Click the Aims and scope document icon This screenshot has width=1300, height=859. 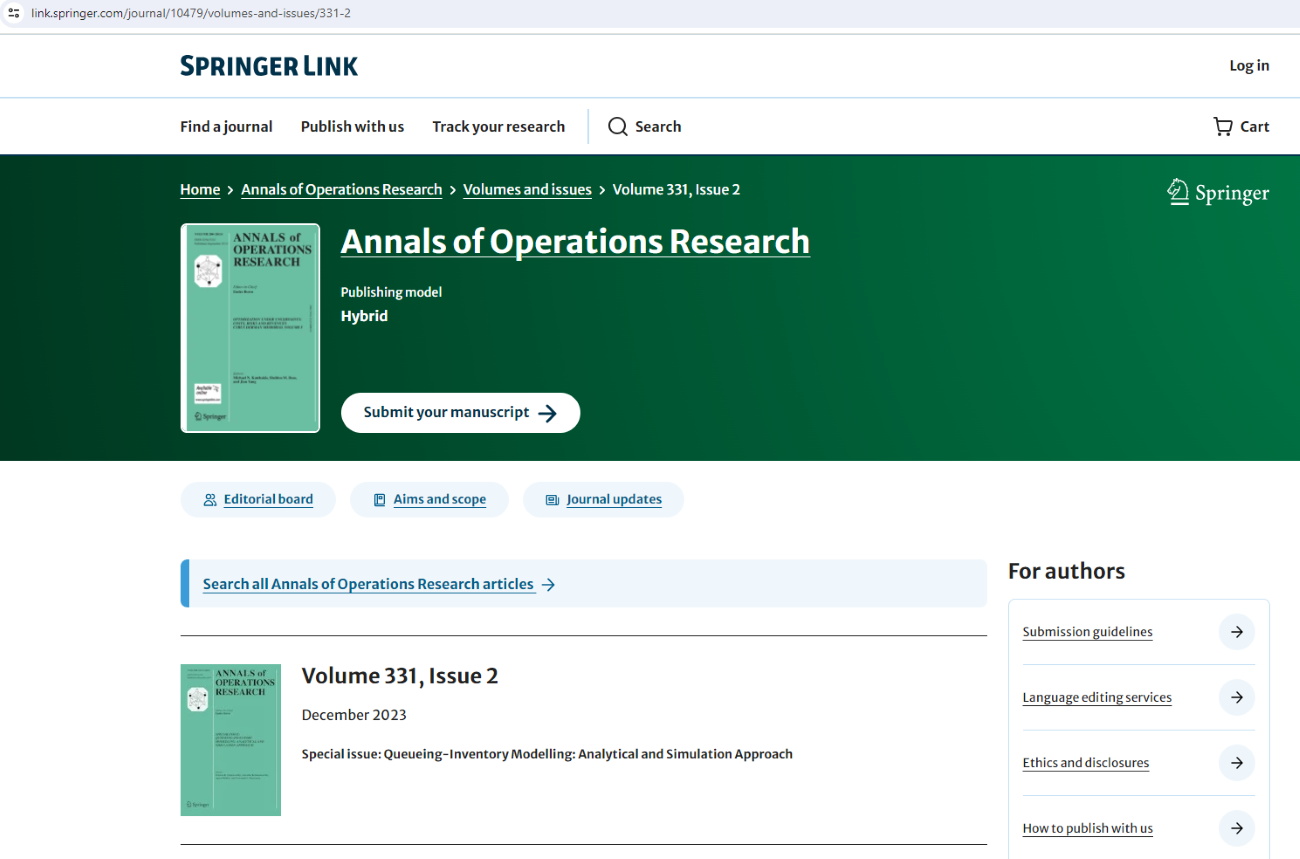click(379, 499)
